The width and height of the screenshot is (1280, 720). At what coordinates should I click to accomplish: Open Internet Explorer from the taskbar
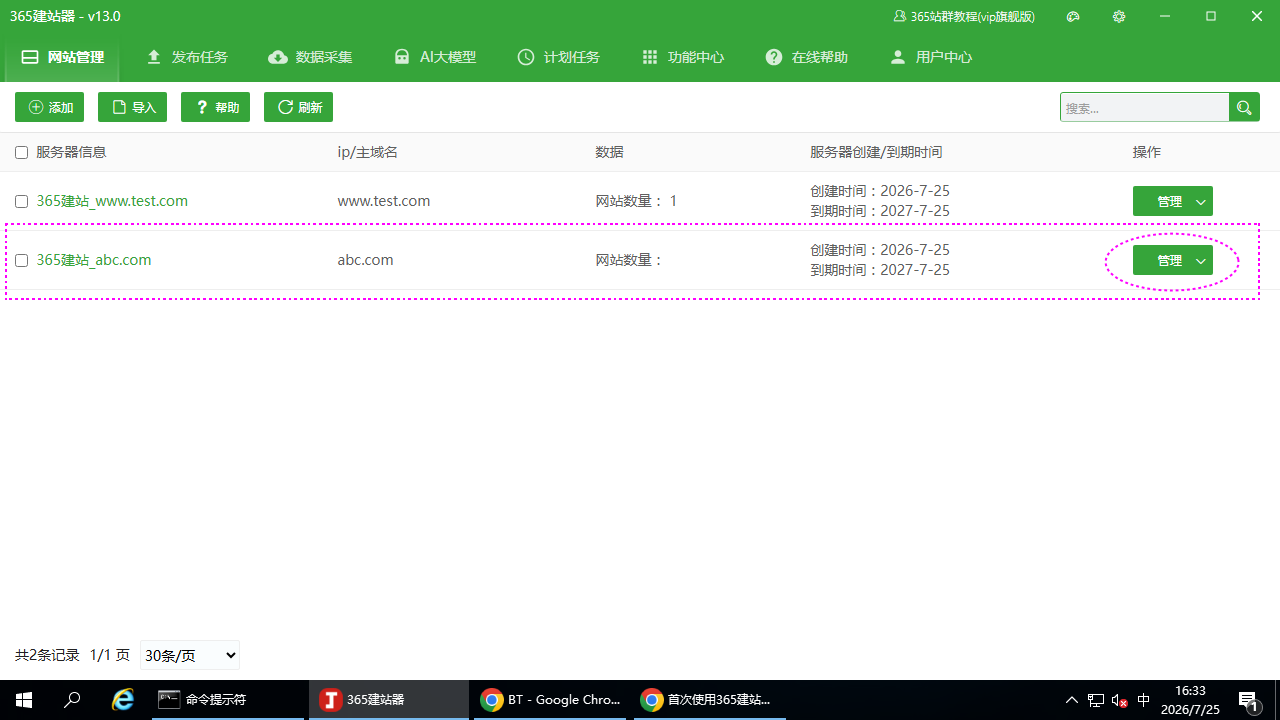click(123, 700)
